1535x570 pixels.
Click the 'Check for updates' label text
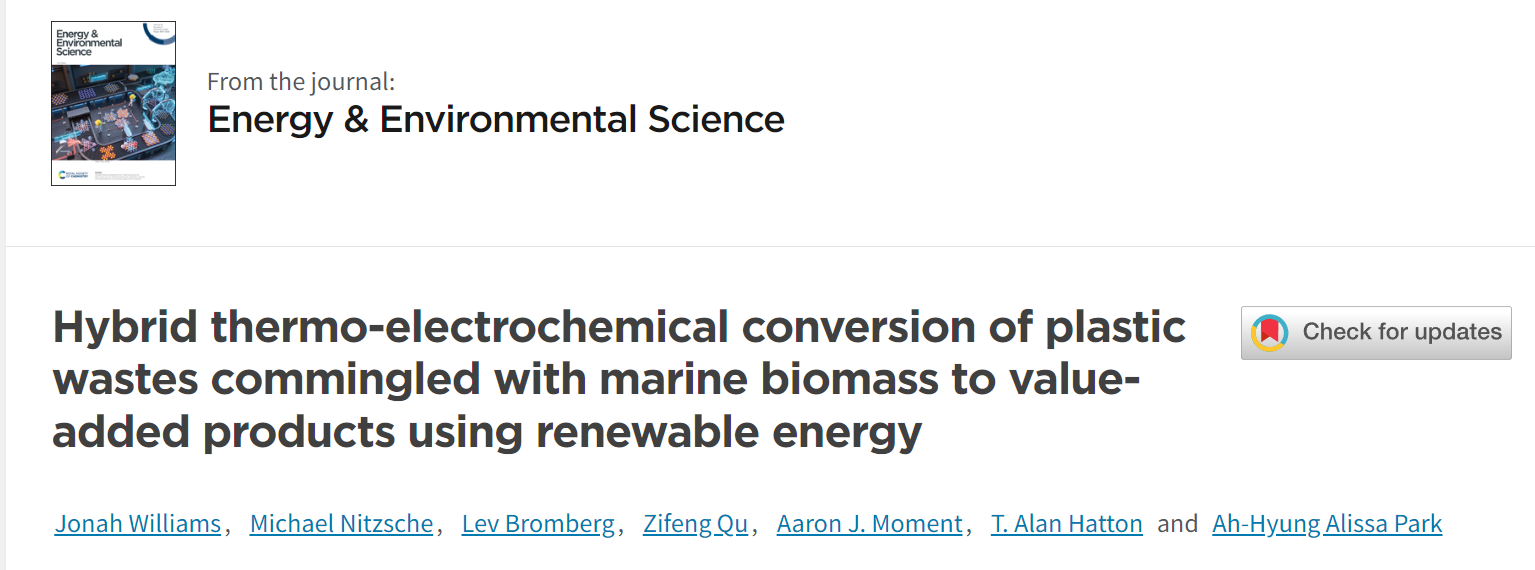[x=1402, y=332]
